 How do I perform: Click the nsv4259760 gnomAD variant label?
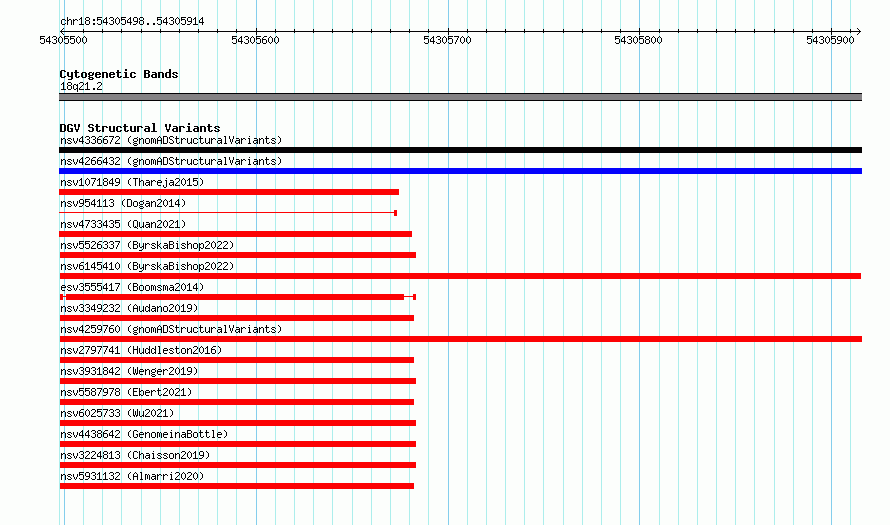pos(171,329)
